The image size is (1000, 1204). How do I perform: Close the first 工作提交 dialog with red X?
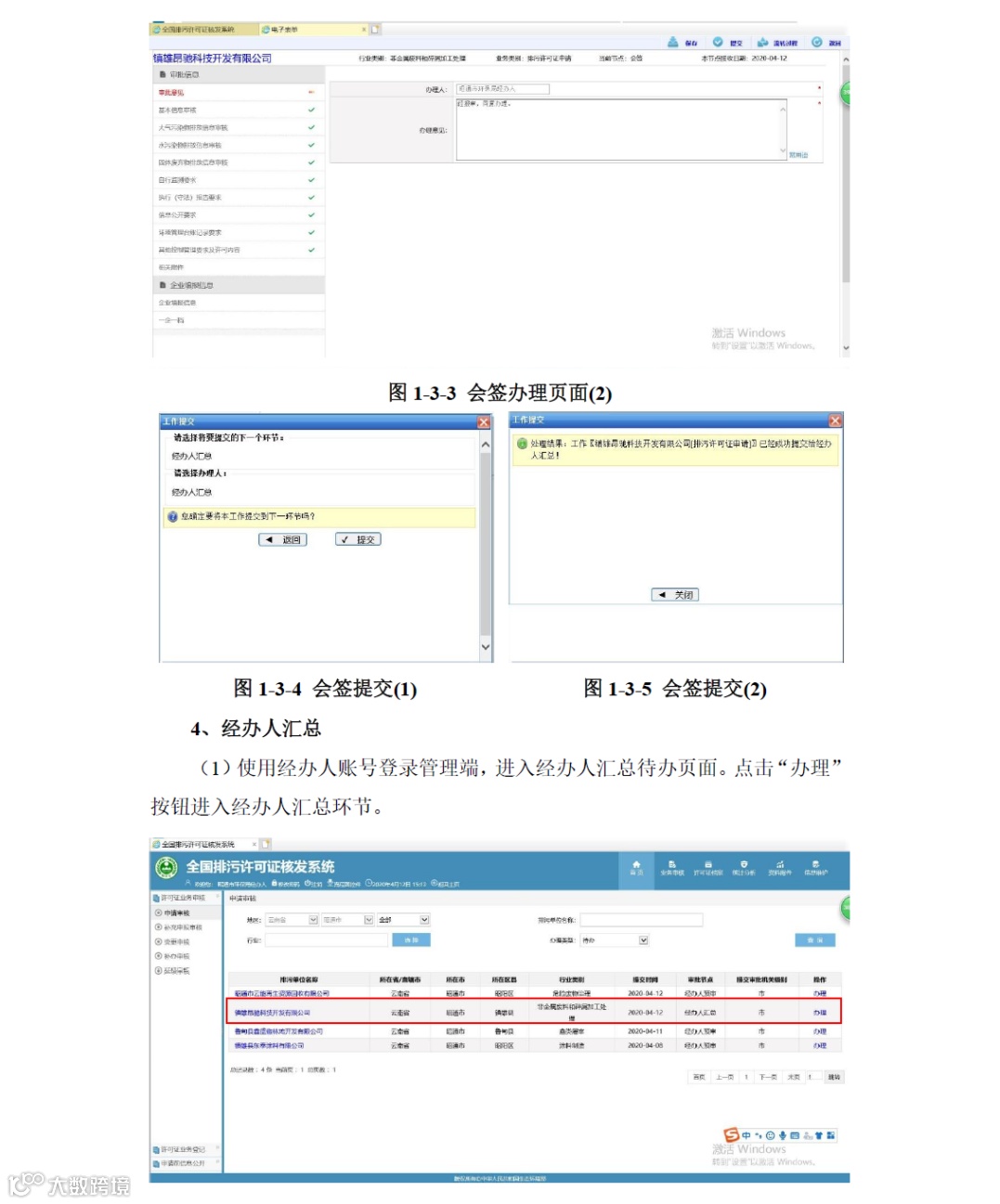point(484,422)
